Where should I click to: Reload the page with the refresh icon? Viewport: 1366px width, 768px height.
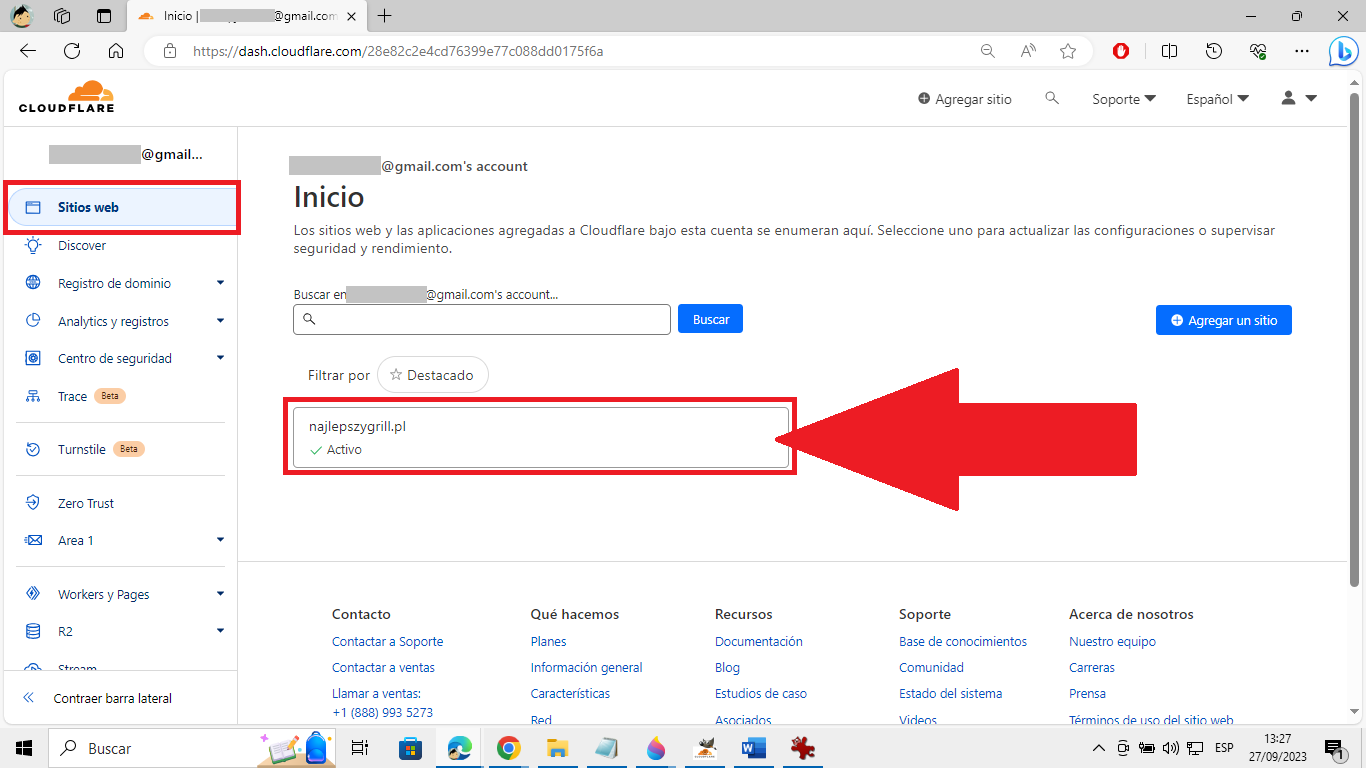tap(72, 51)
